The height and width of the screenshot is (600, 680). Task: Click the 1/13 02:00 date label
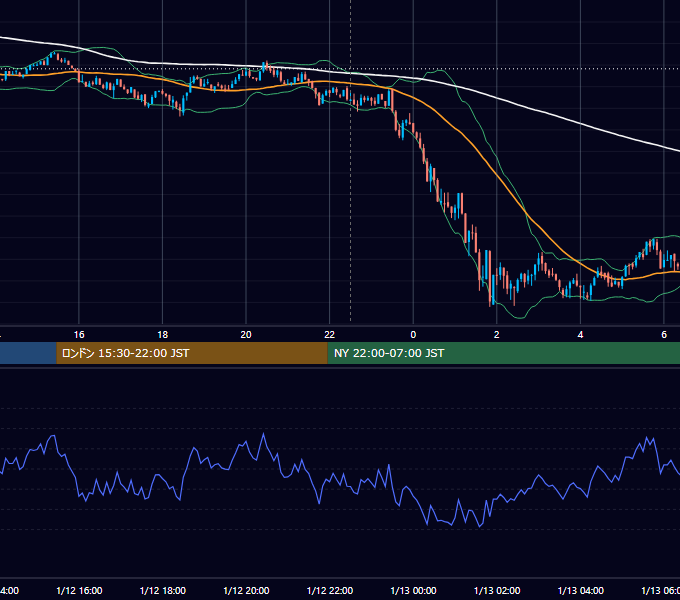[x=497, y=590]
